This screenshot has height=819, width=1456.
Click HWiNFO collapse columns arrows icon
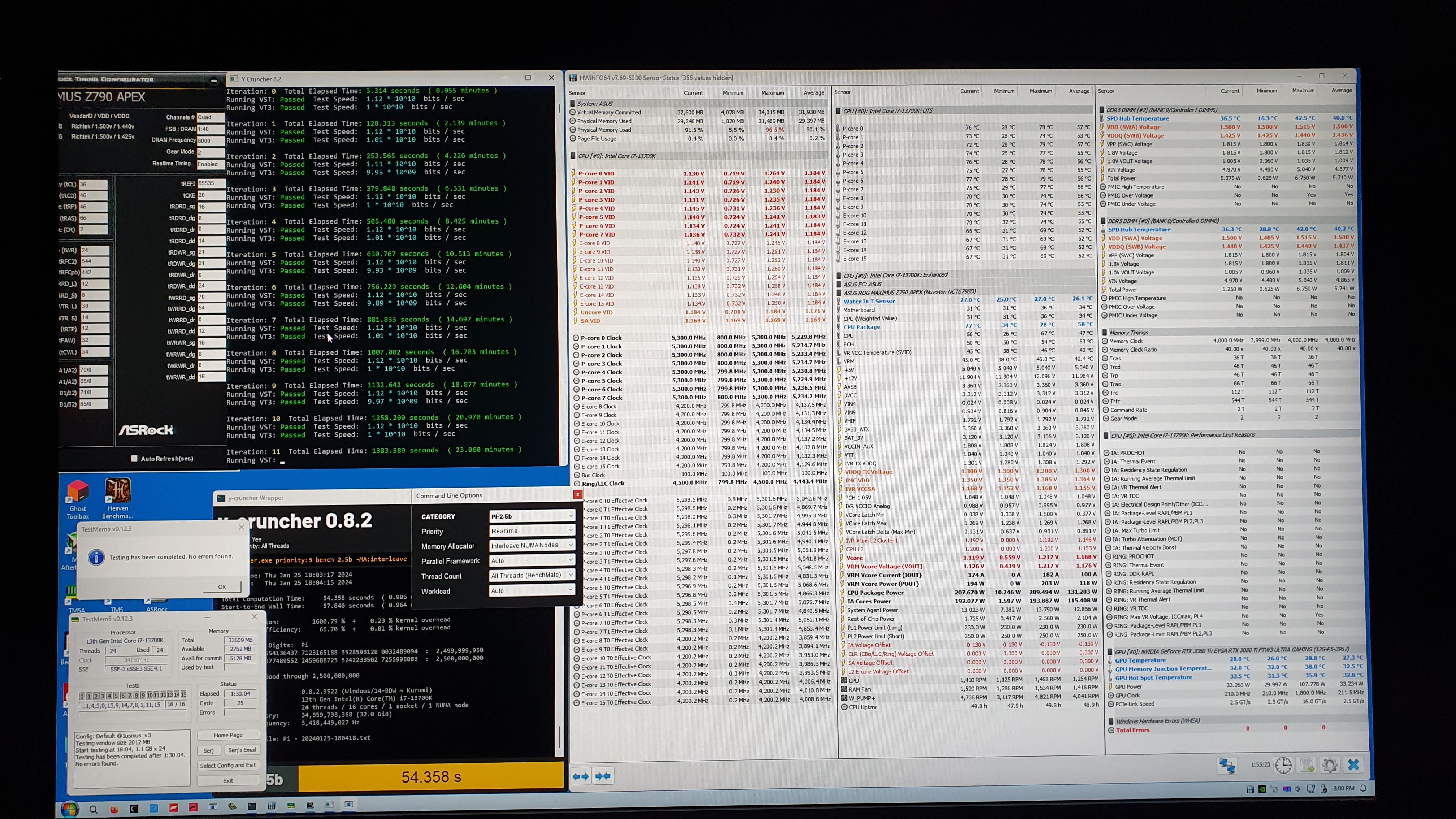[603, 776]
